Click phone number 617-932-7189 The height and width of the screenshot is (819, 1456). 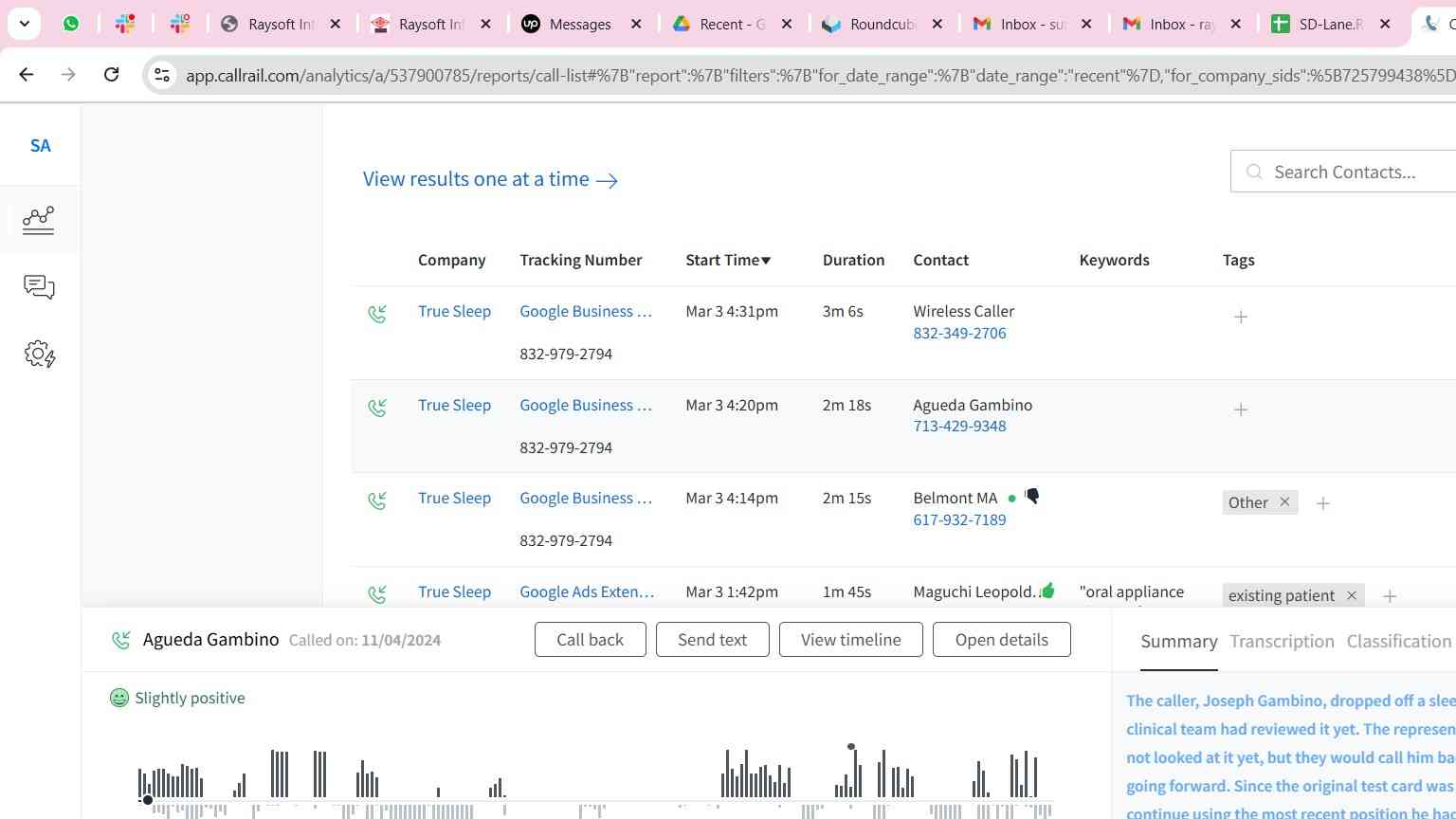tap(959, 519)
